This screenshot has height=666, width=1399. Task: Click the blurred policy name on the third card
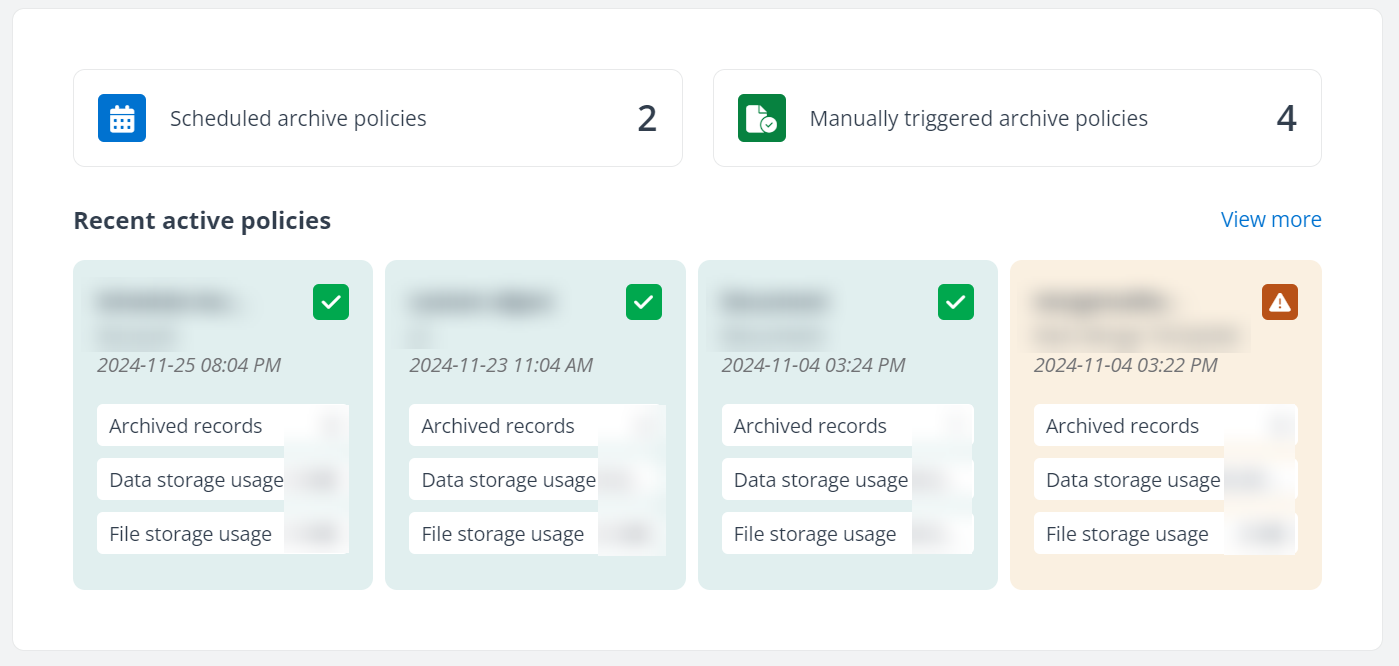tap(775, 301)
